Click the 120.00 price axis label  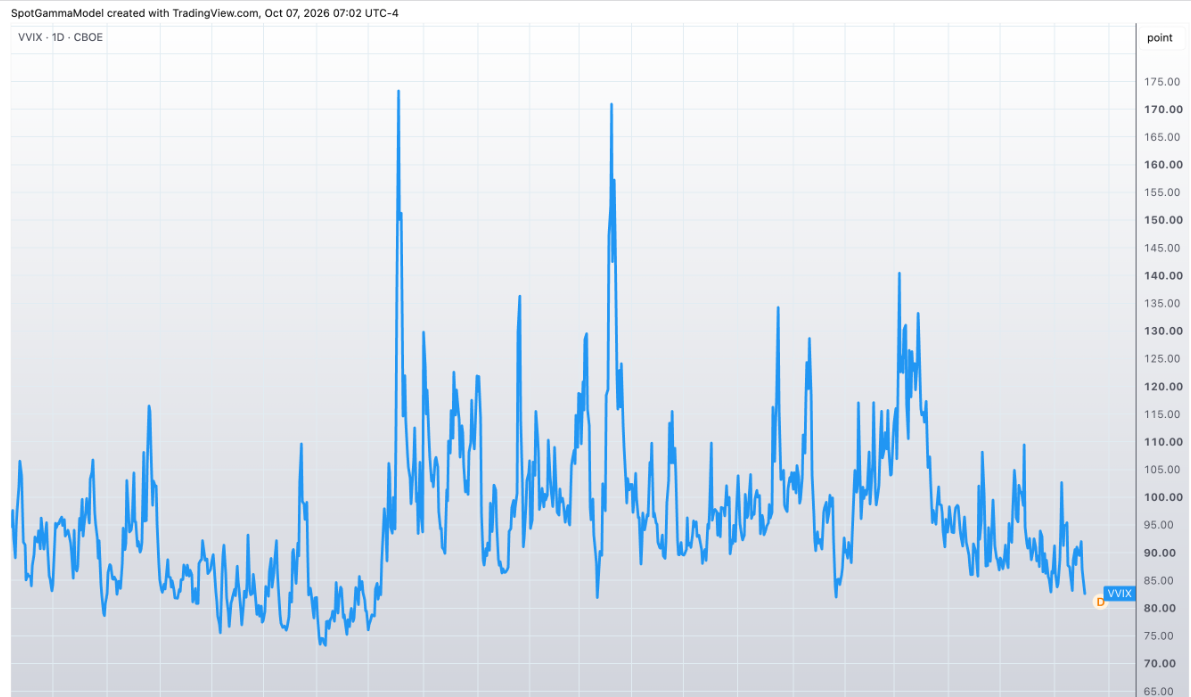coord(1163,386)
